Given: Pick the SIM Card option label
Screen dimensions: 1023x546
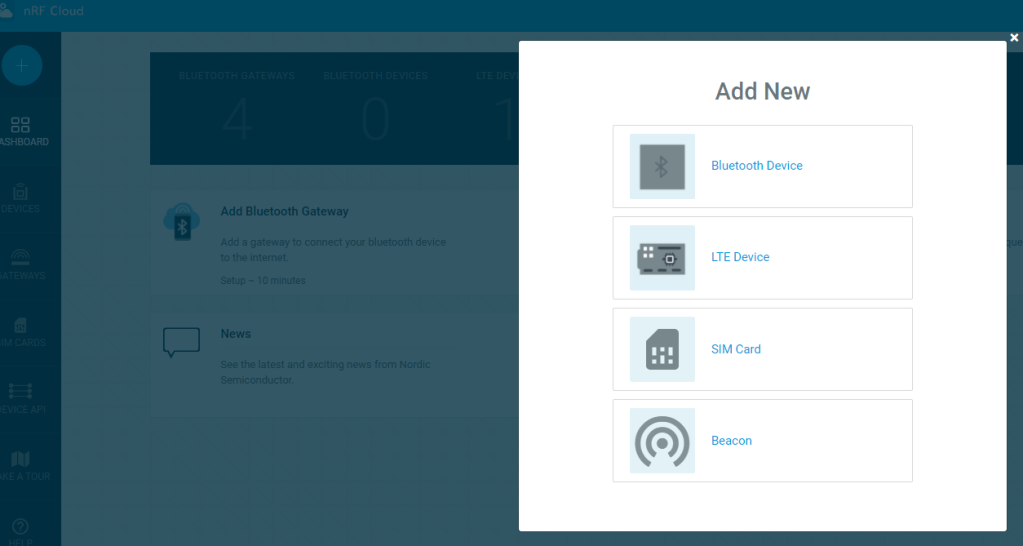Looking at the screenshot, I should (x=735, y=349).
